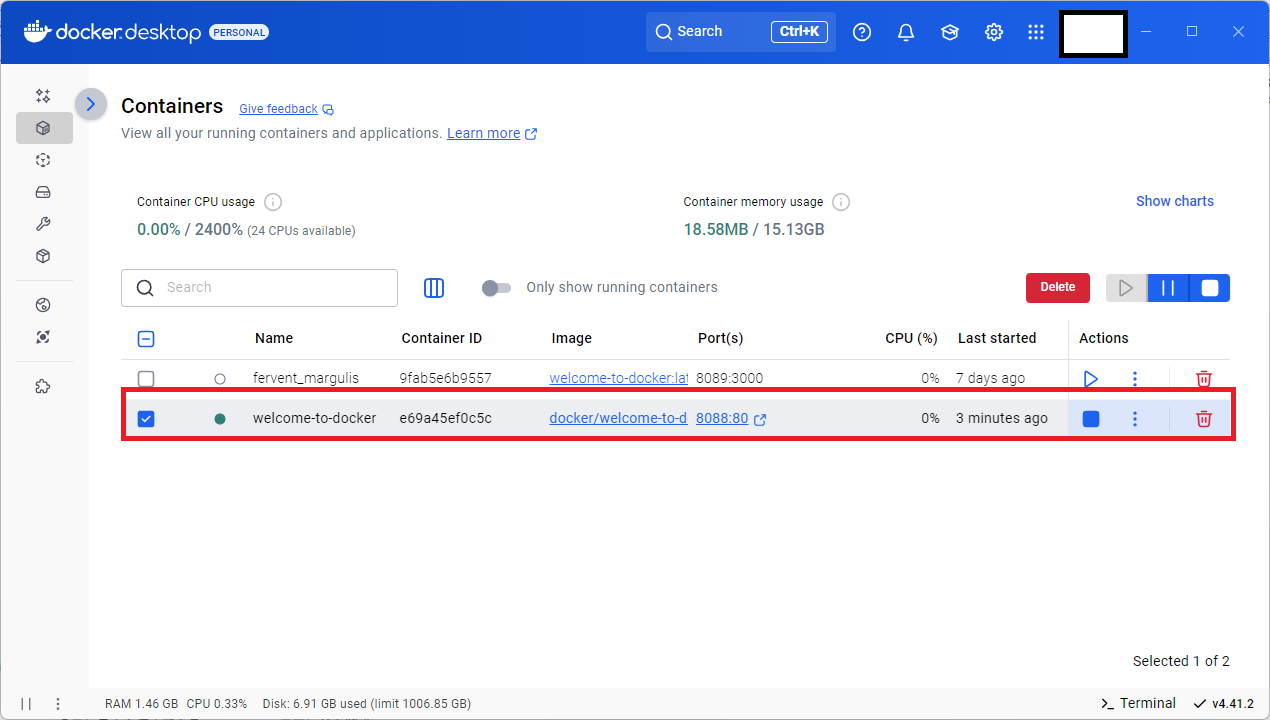The image size is (1270, 720).
Task: Open column customization options
Action: pyautogui.click(x=434, y=287)
